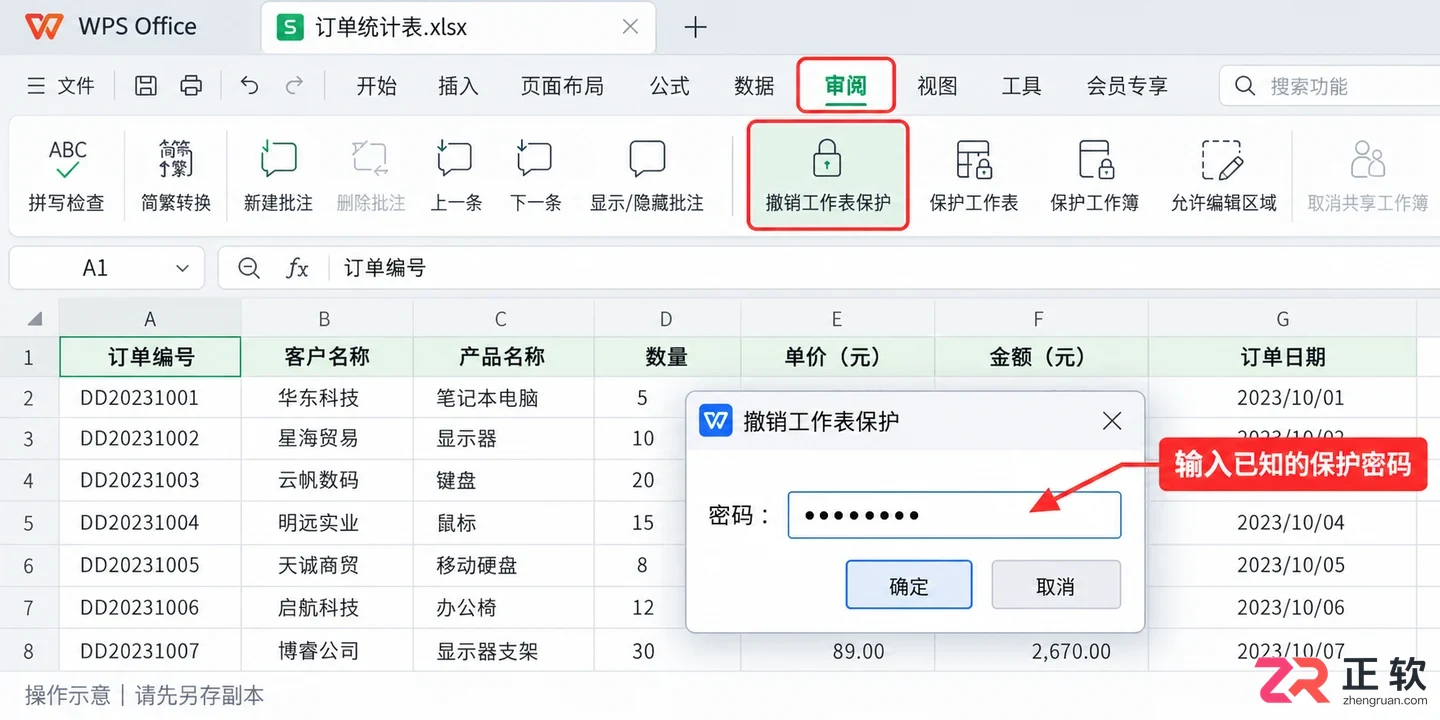Switch to the 公式 ribbon tab

coord(670,86)
